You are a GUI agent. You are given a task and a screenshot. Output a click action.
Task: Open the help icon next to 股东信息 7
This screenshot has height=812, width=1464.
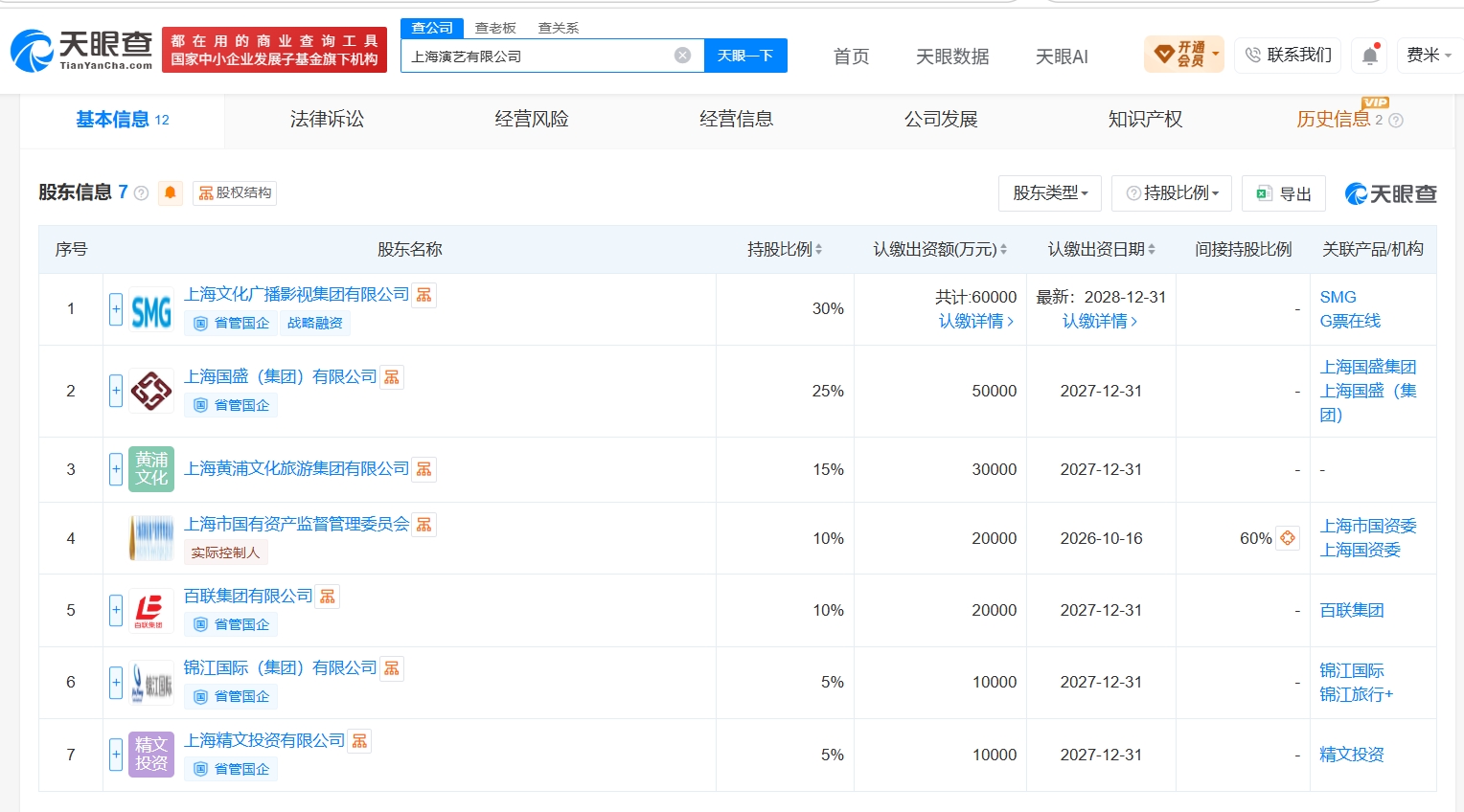coord(142,193)
